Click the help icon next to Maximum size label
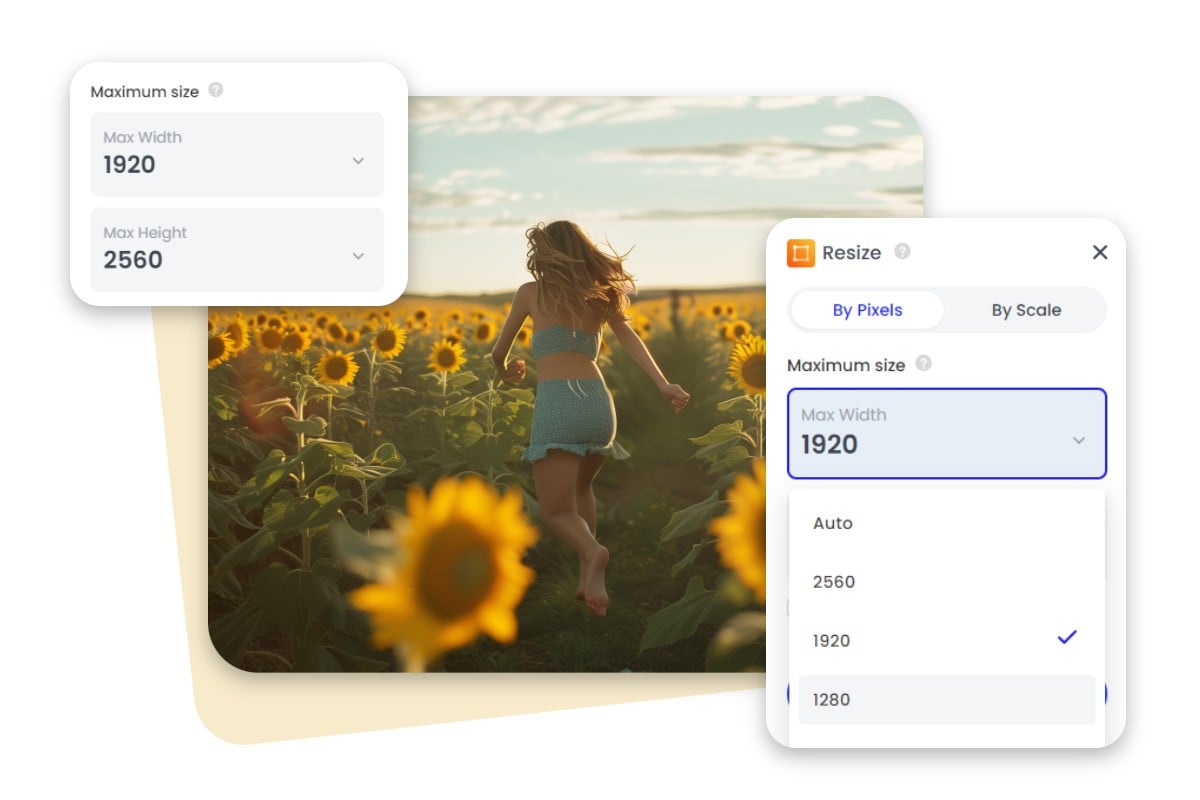 923,365
